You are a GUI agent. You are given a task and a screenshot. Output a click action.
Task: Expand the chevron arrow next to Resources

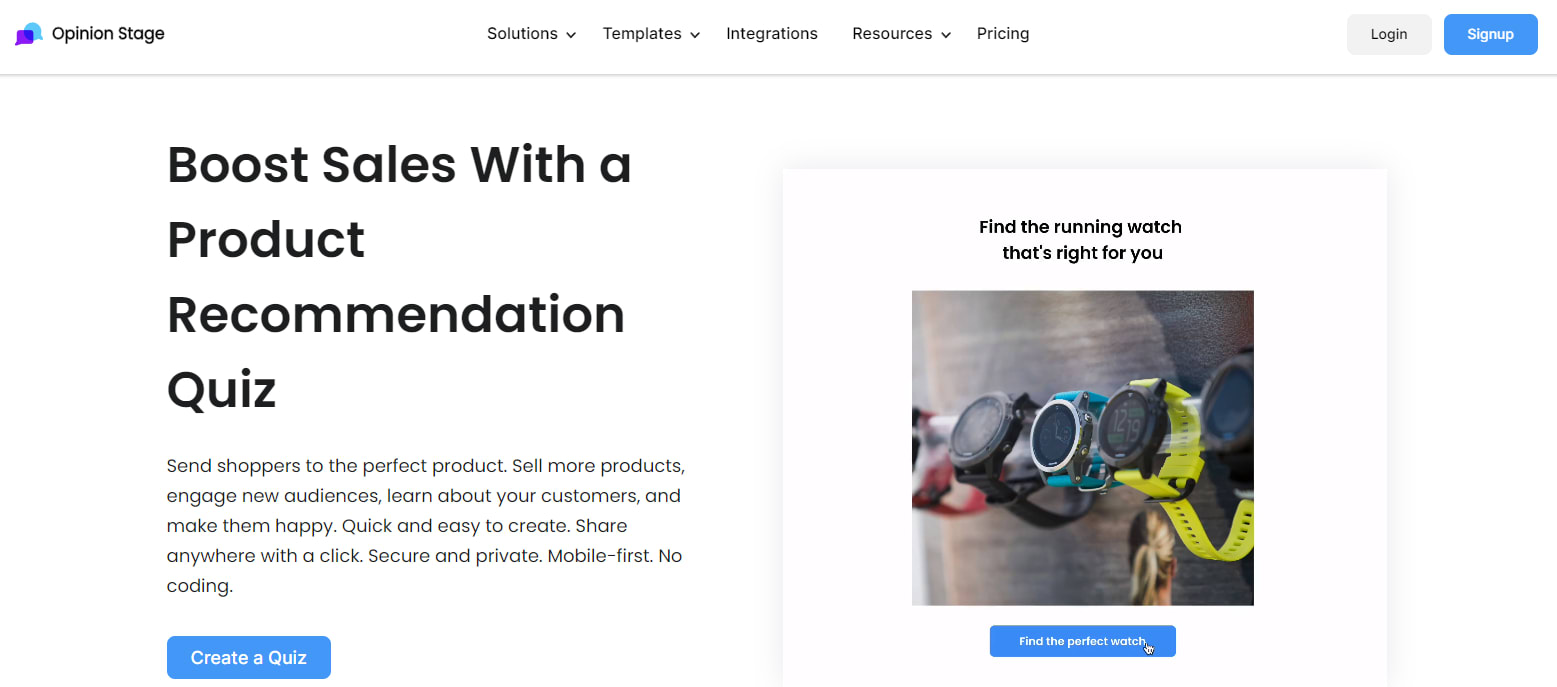[x=945, y=35]
